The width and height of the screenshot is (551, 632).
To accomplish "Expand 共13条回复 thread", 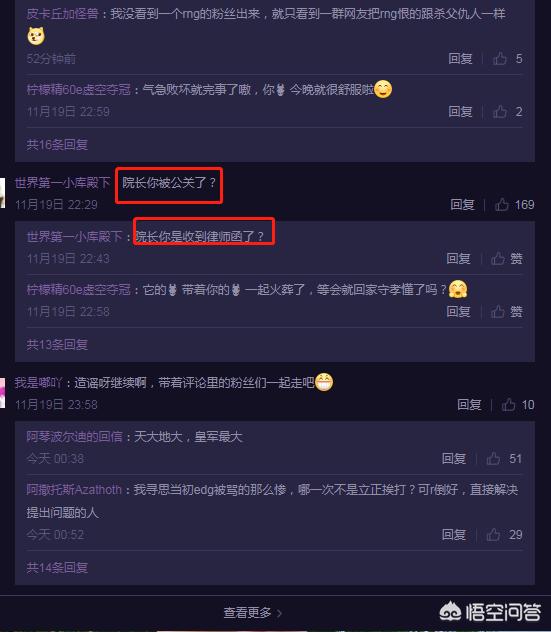I will tap(57, 344).
